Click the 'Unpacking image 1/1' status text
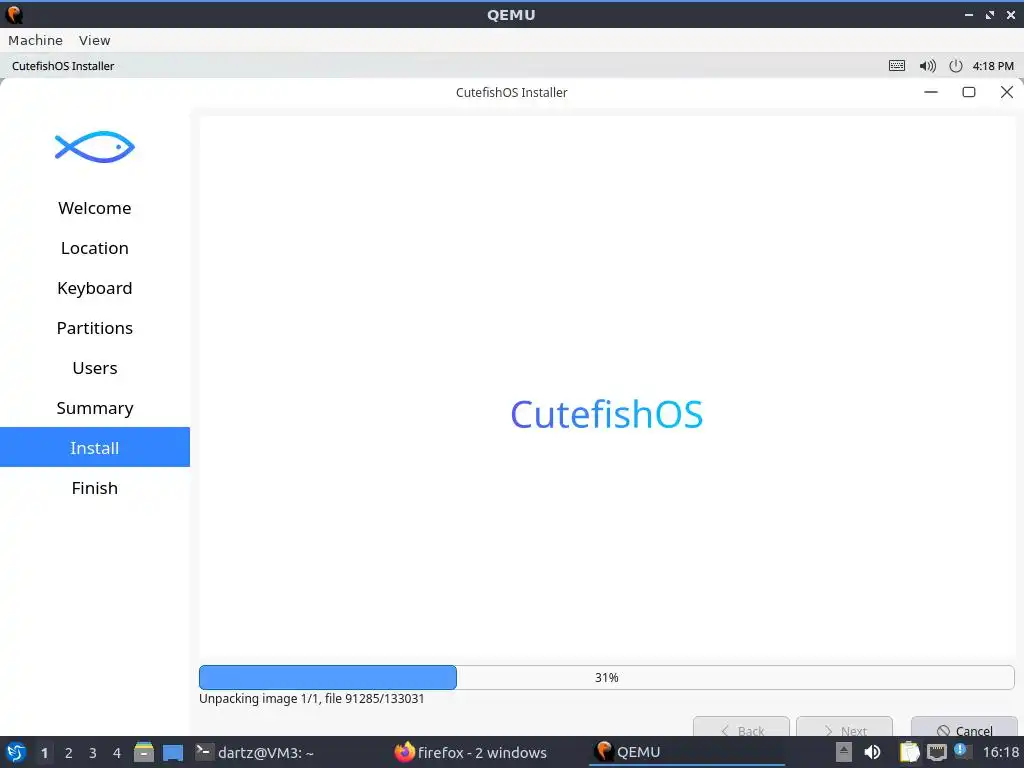Screen dimensions: 1024x768 point(312,699)
